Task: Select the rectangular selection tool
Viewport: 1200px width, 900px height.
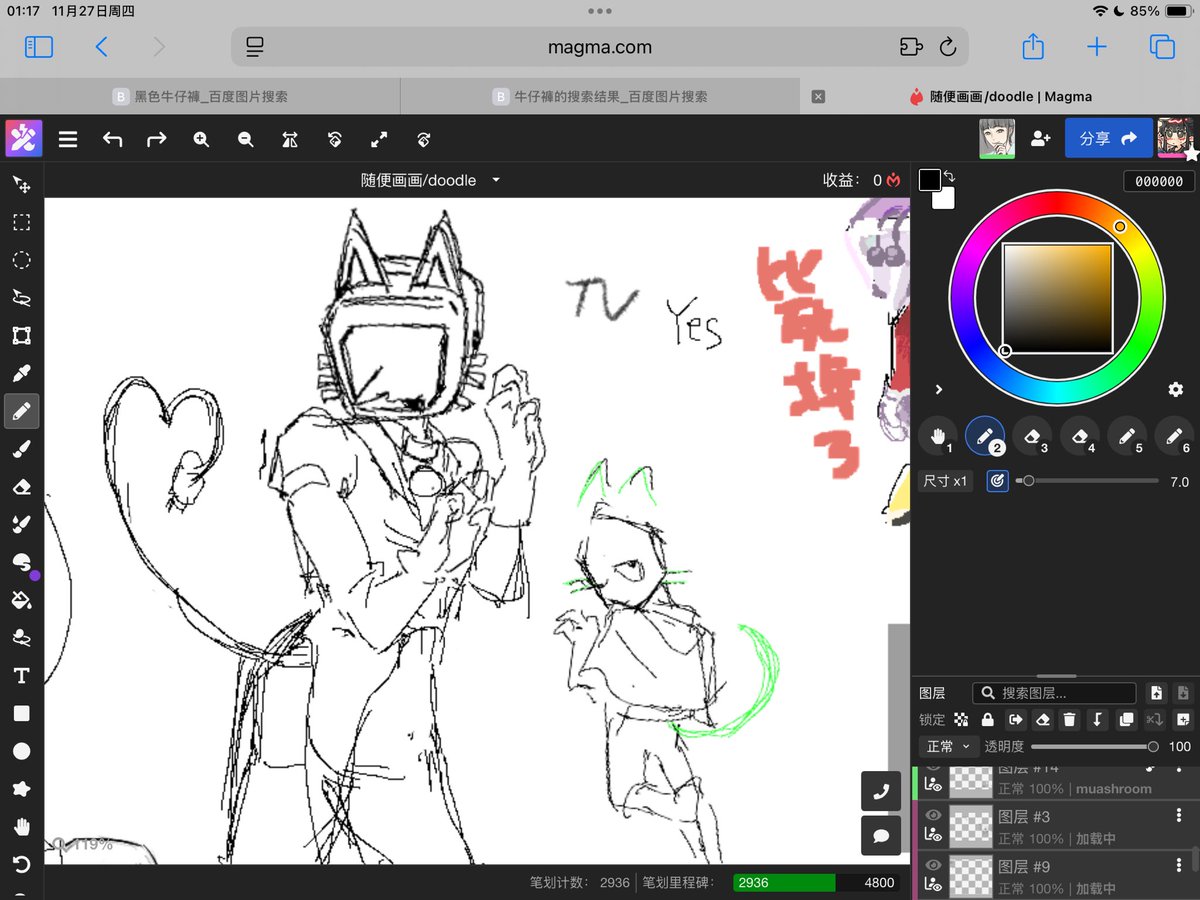Action: point(21,222)
